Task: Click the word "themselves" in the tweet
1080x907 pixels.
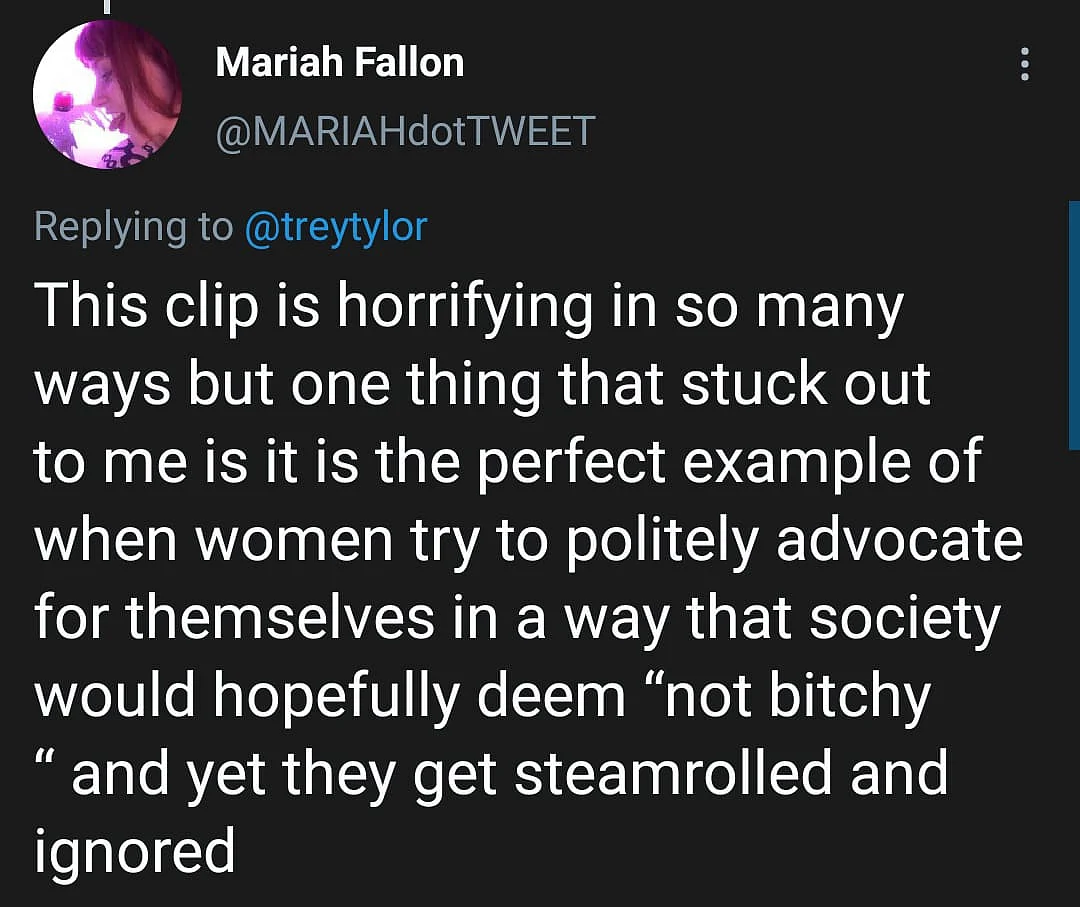Action: (x=280, y=618)
